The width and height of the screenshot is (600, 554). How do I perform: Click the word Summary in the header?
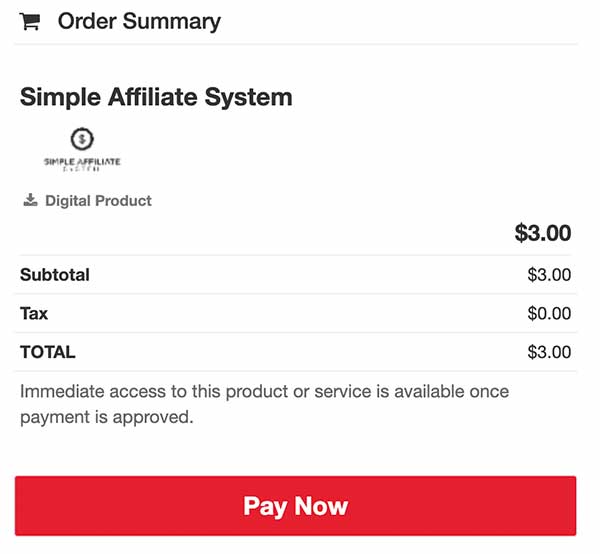(172, 22)
